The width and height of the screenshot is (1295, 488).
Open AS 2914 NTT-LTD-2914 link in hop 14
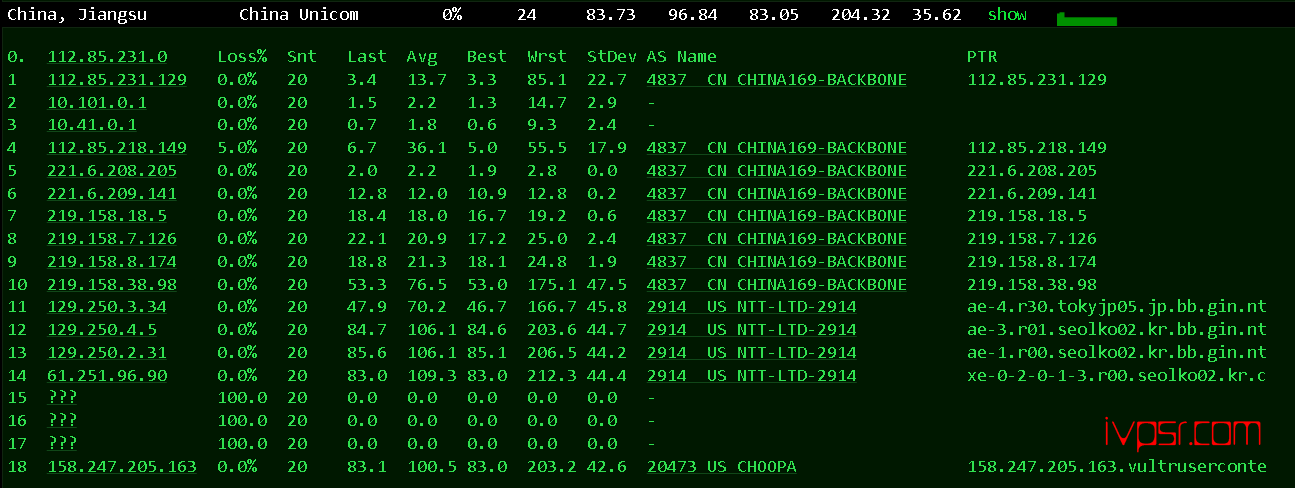pyautogui.click(x=752, y=376)
